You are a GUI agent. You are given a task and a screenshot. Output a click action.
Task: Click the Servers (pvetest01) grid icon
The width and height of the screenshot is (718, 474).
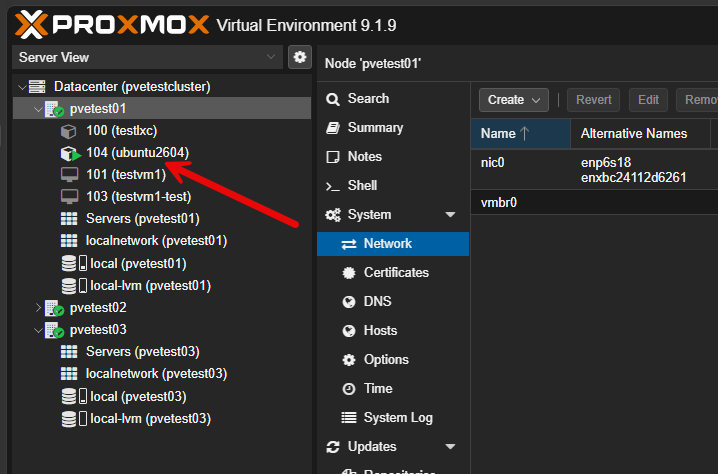tap(69, 219)
